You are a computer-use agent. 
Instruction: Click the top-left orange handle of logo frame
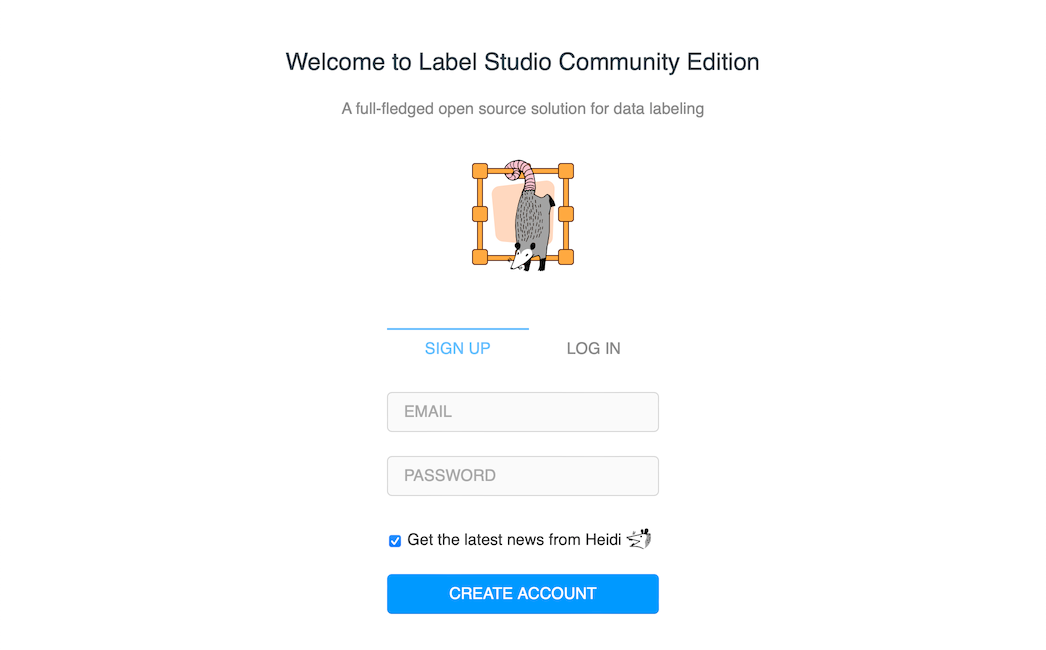[480, 170]
